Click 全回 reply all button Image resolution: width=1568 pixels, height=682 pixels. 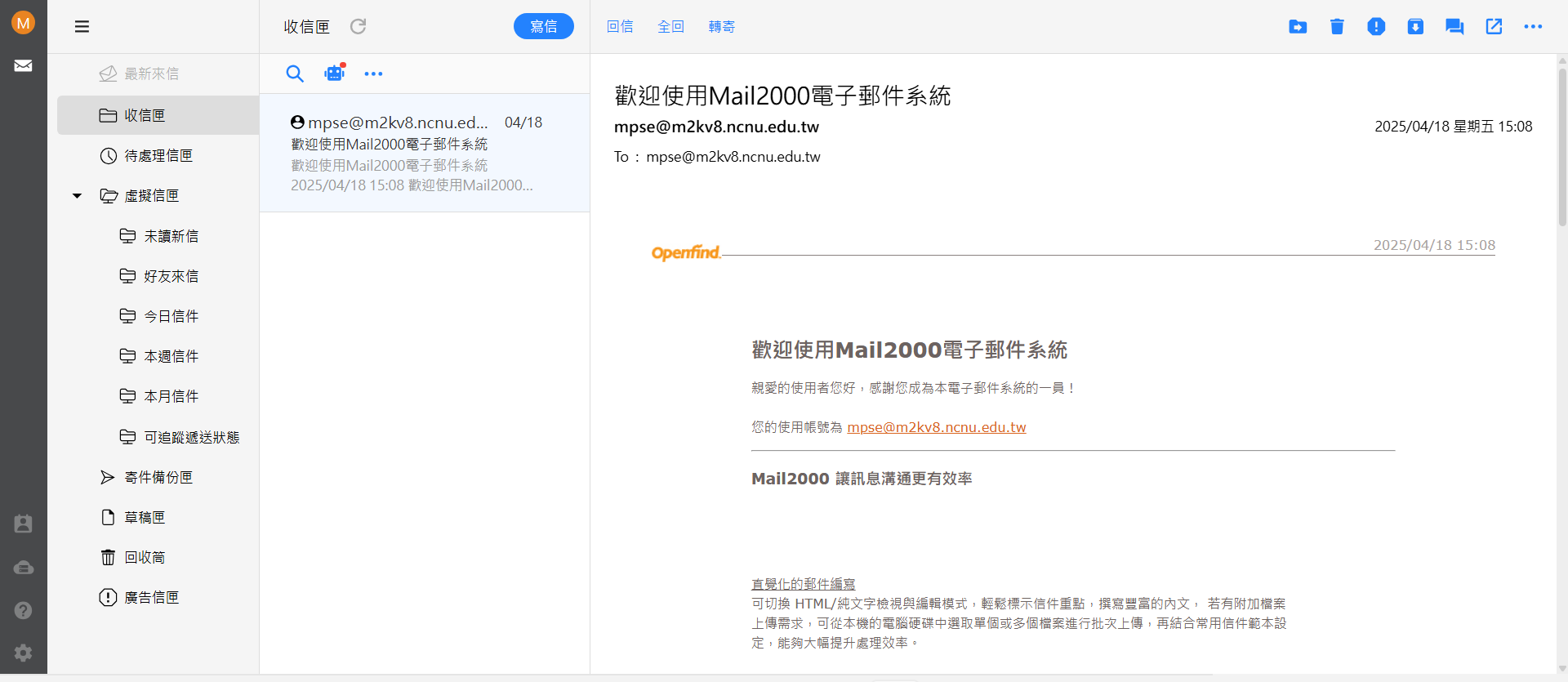tap(670, 27)
